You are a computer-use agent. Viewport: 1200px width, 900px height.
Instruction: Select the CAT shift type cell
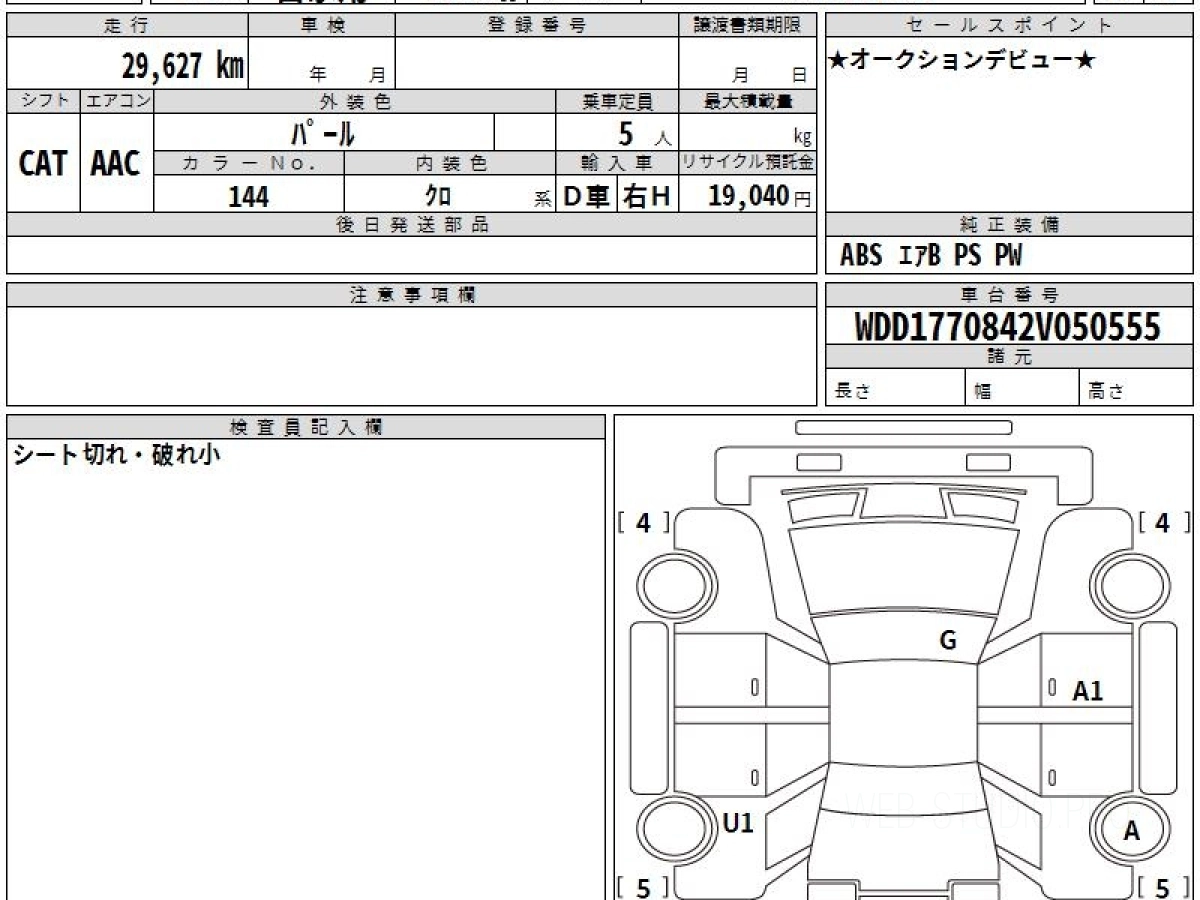pyautogui.click(x=44, y=163)
